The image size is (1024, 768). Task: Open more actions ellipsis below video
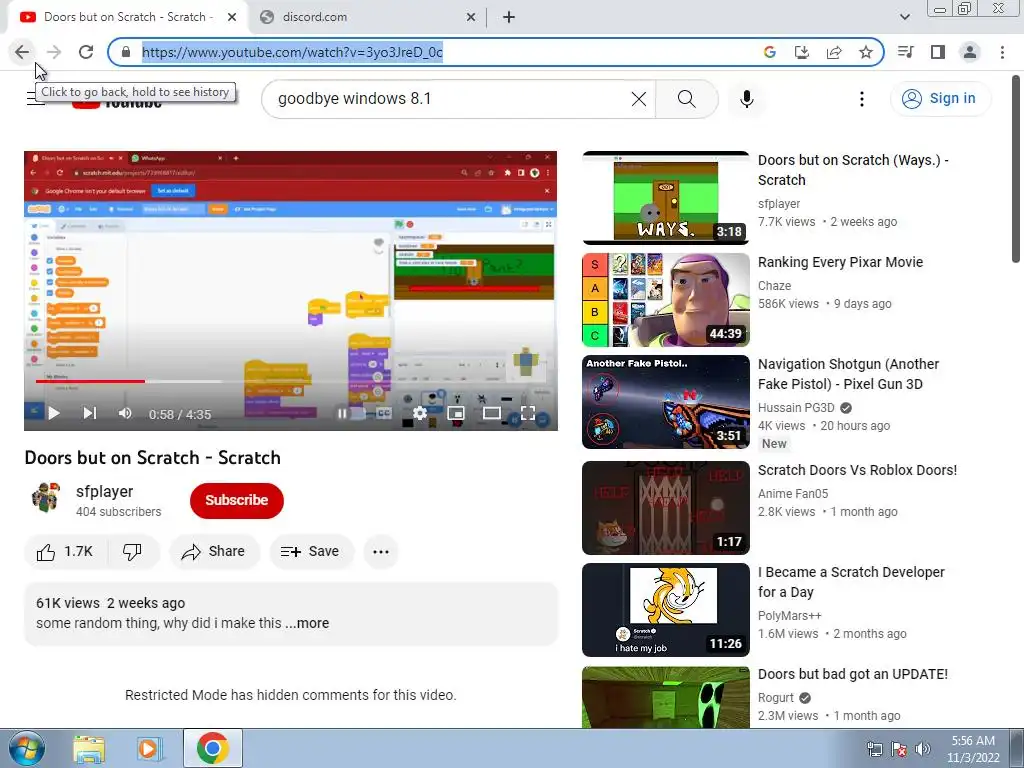coord(381,552)
